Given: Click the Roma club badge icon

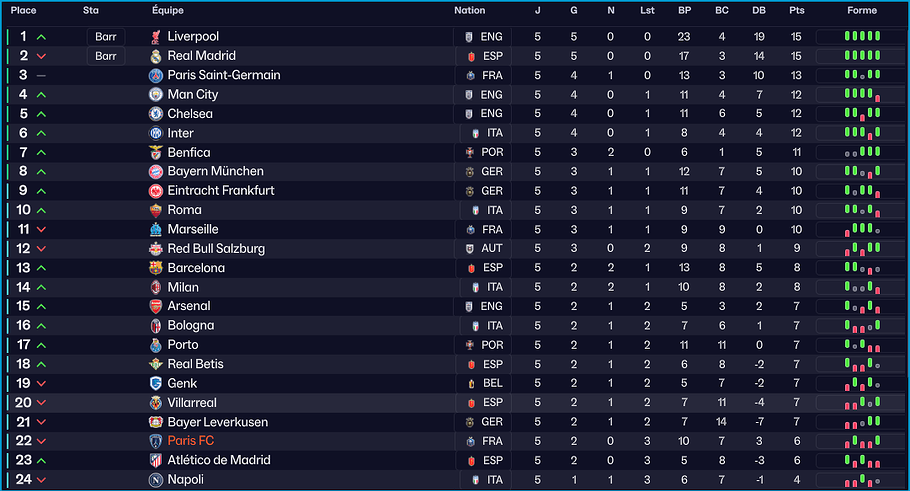Looking at the screenshot, I should tap(156, 210).
